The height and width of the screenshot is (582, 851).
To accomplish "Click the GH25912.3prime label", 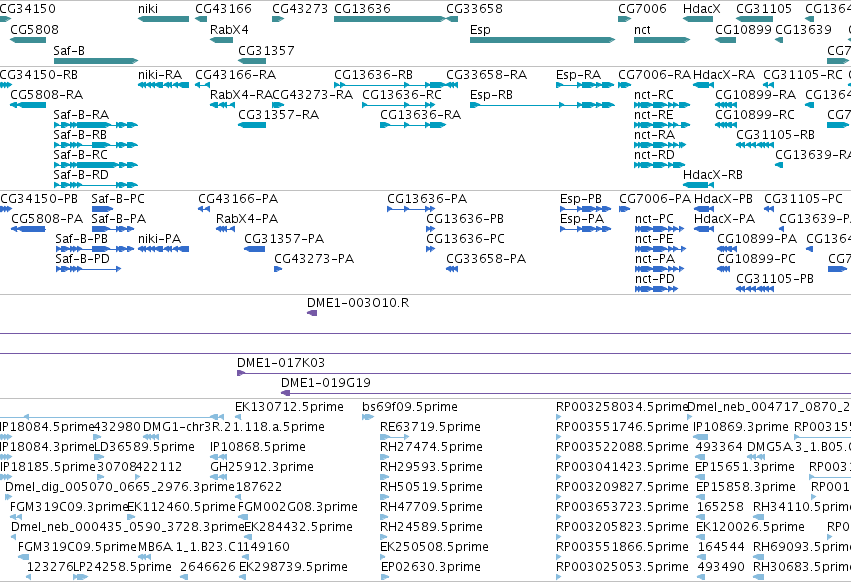I will pos(262,467).
